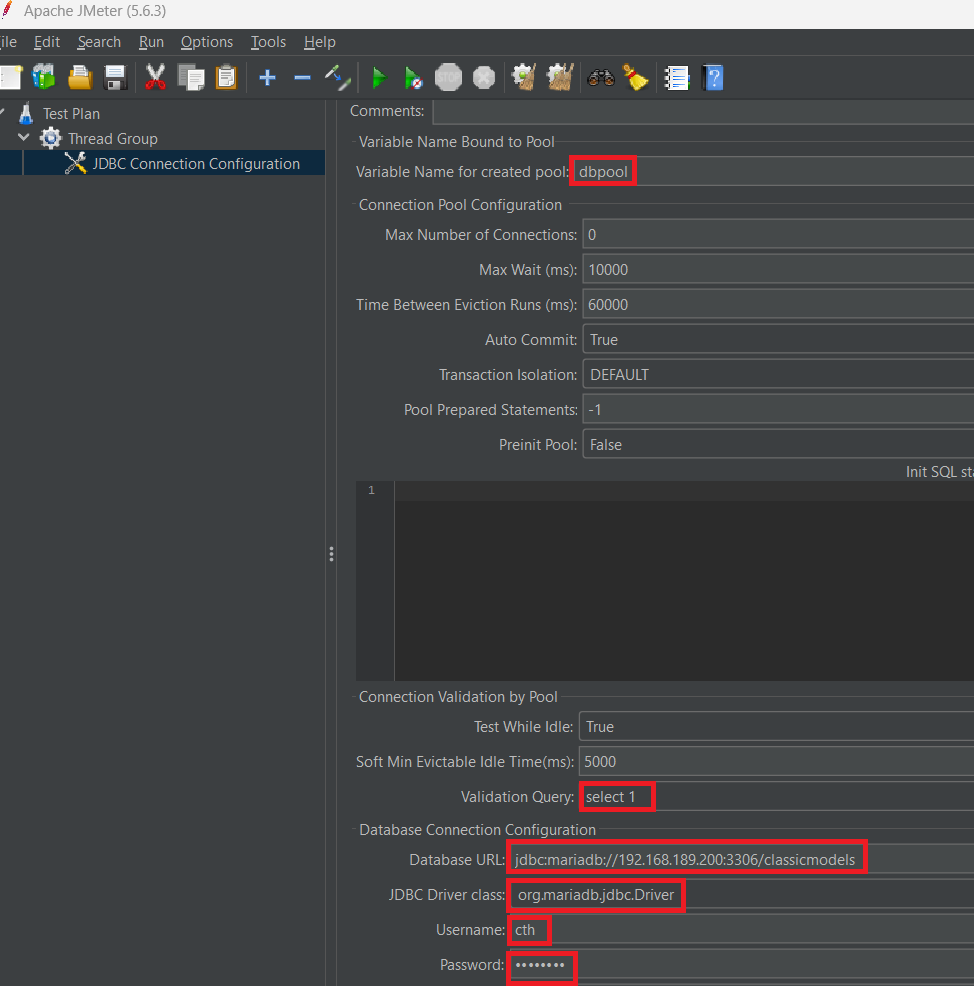Click Start no pauses icon

coord(413,78)
